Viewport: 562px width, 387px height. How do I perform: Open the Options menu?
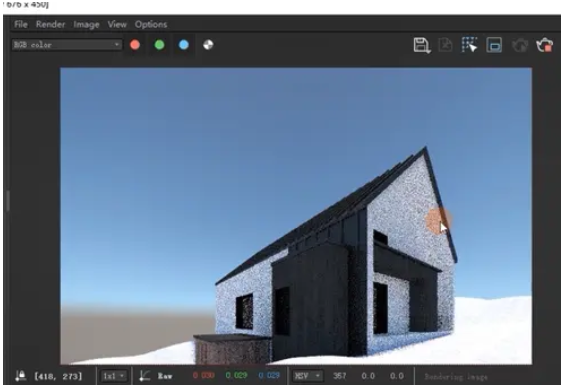click(151, 24)
